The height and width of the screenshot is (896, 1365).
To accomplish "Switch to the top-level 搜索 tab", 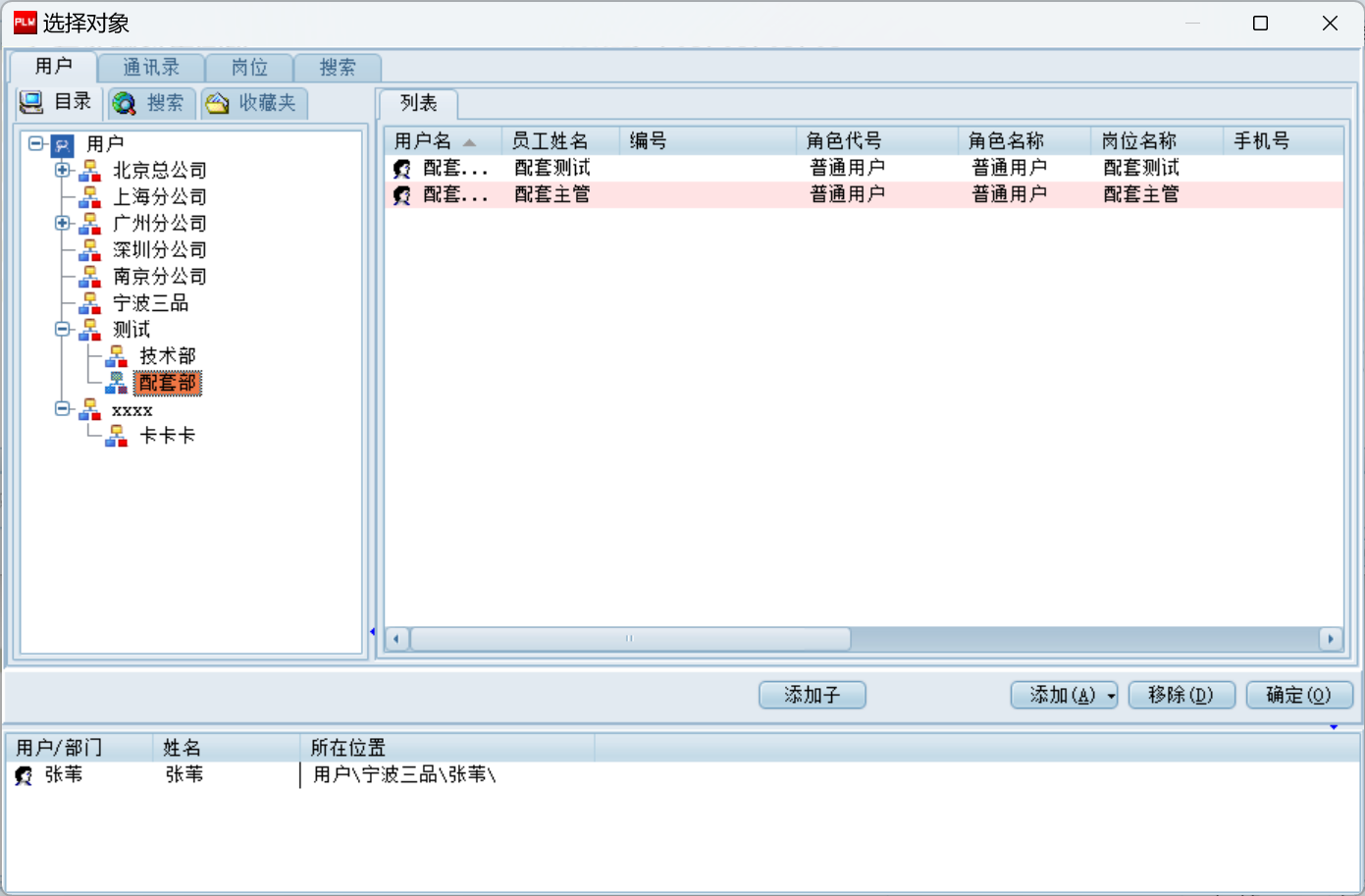I will point(338,68).
